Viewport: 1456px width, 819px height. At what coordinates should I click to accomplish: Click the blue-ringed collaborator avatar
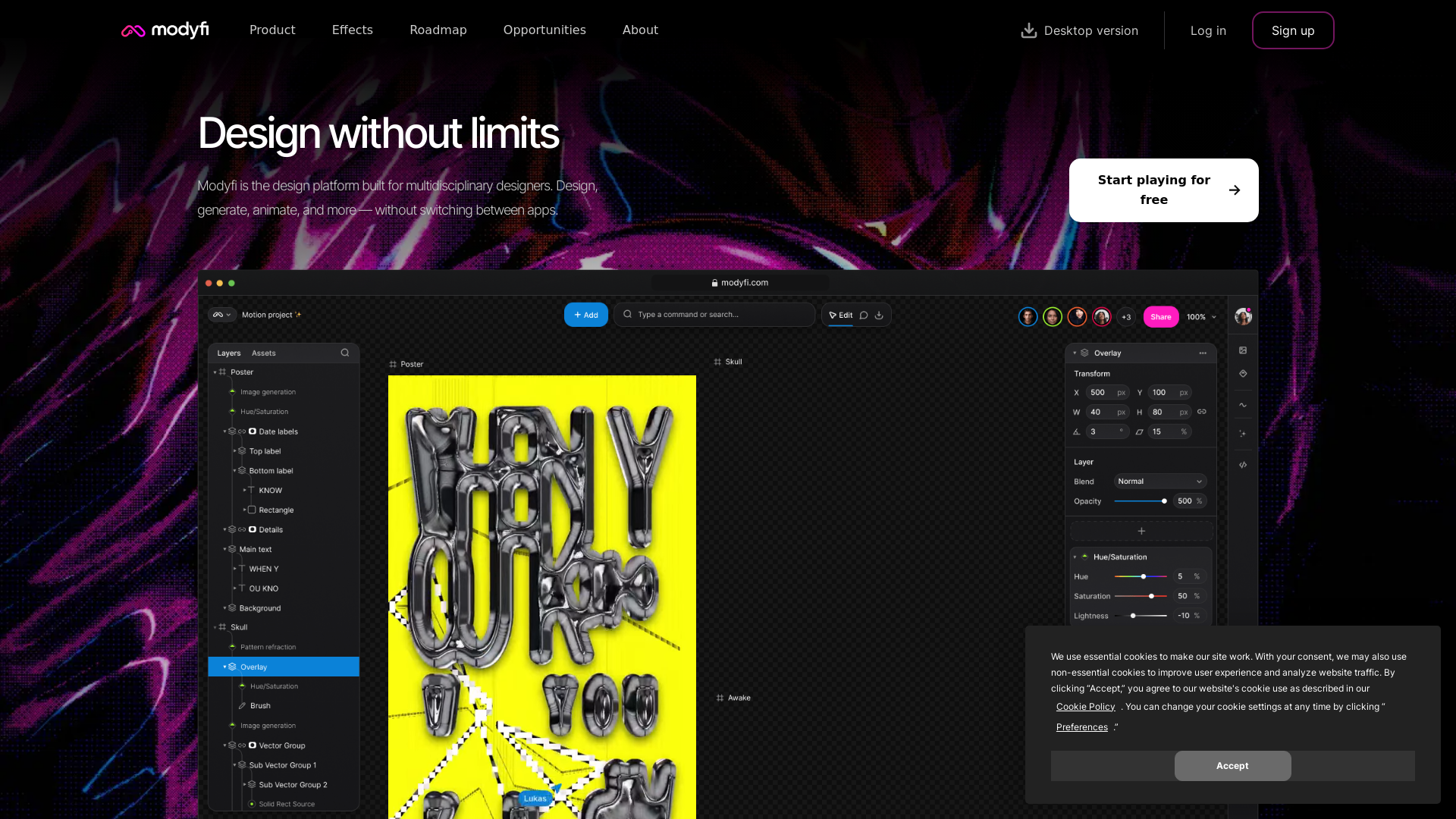pos(1028,317)
